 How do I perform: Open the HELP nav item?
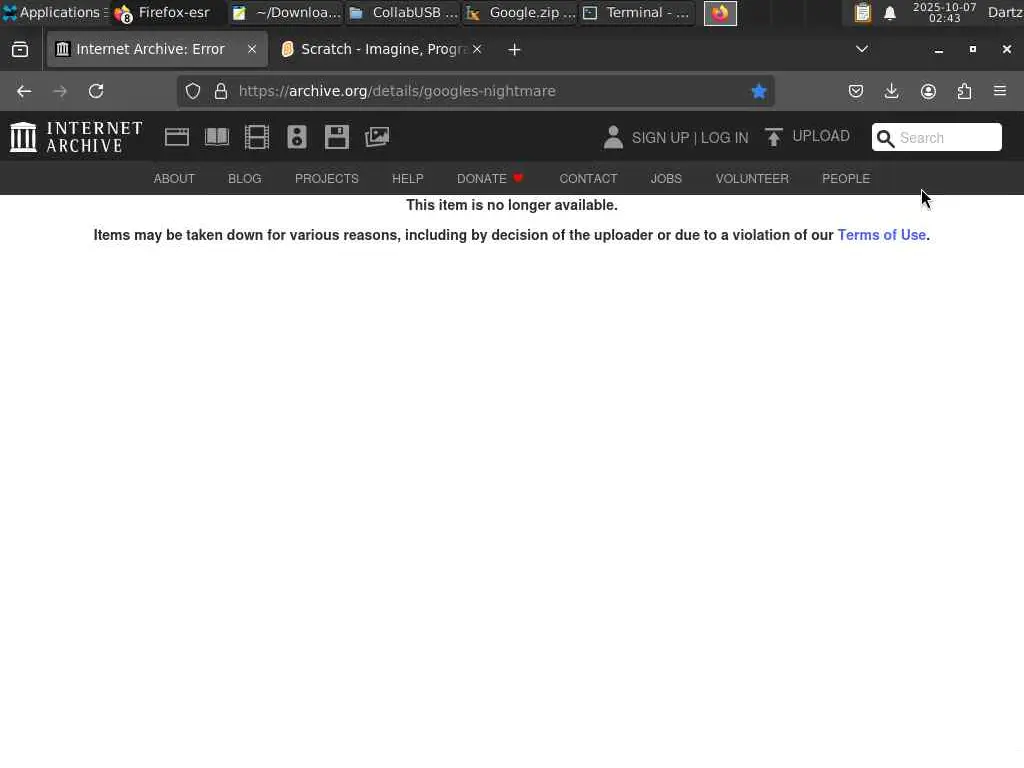pyautogui.click(x=408, y=179)
